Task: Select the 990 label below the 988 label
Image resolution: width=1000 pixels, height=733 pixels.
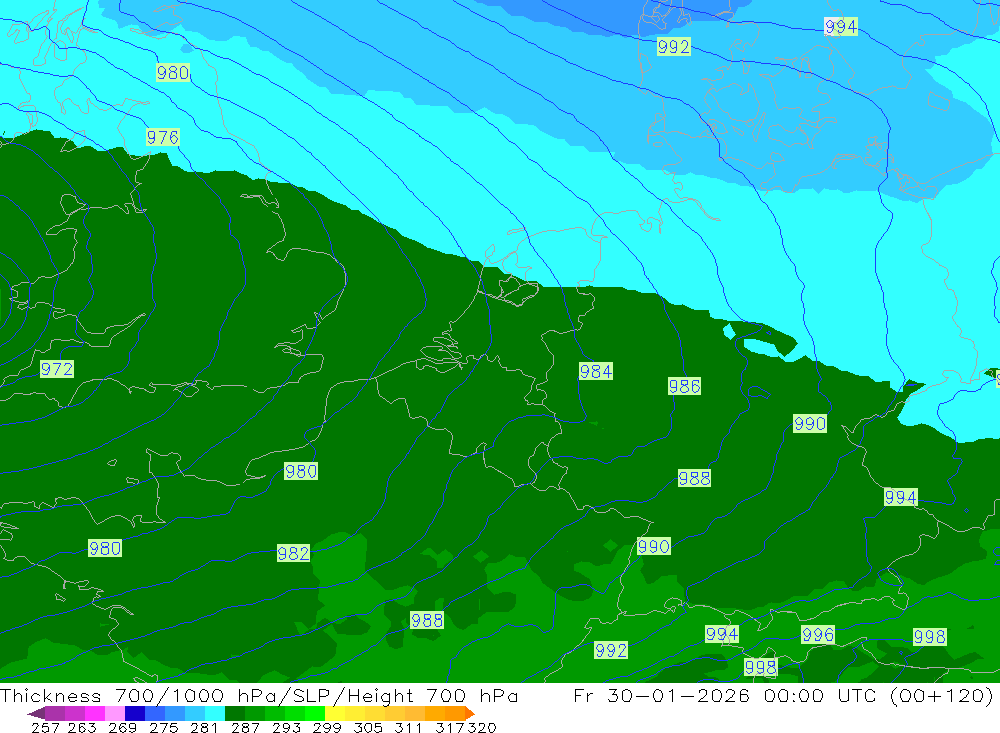Action: pyautogui.click(x=654, y=546)
